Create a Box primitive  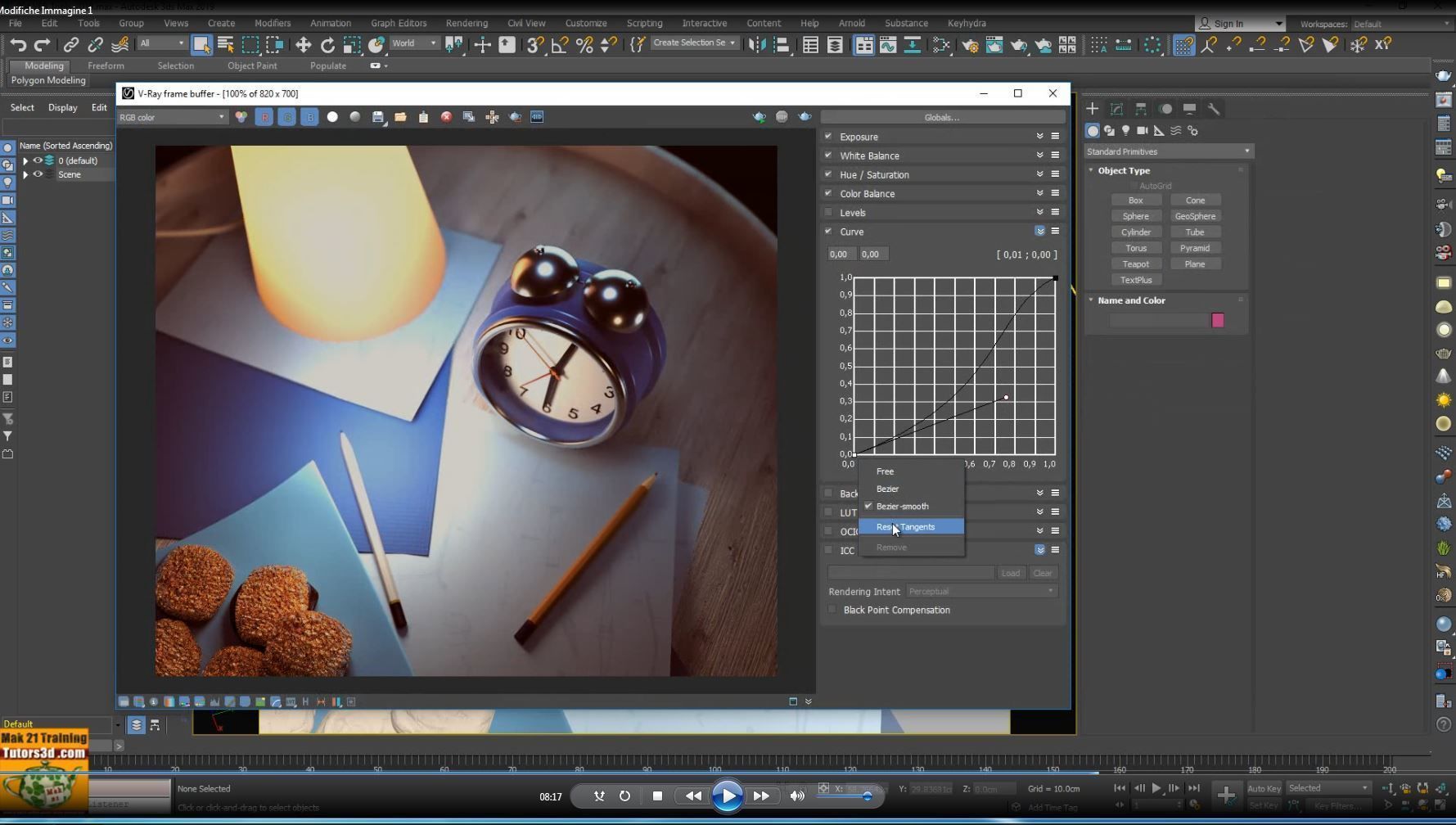click(1135, 201)
